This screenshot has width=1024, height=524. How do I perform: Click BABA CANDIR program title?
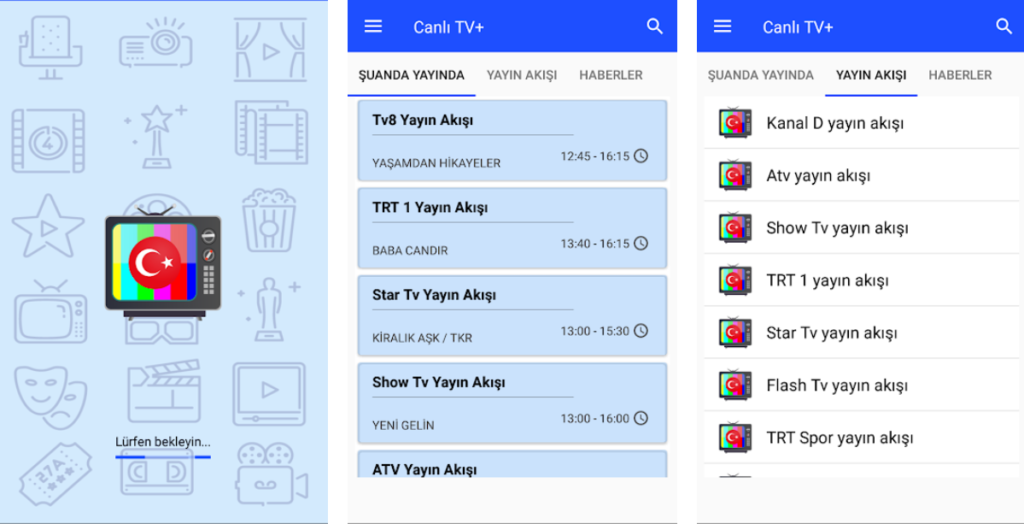pos(410,251)
